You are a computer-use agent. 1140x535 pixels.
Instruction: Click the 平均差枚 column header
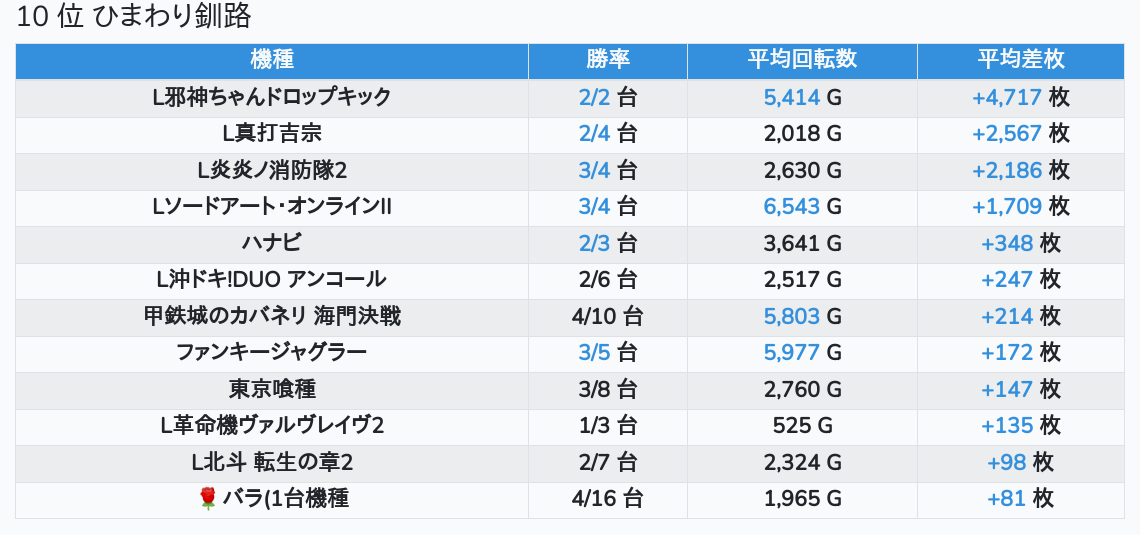coord(1021,60)
